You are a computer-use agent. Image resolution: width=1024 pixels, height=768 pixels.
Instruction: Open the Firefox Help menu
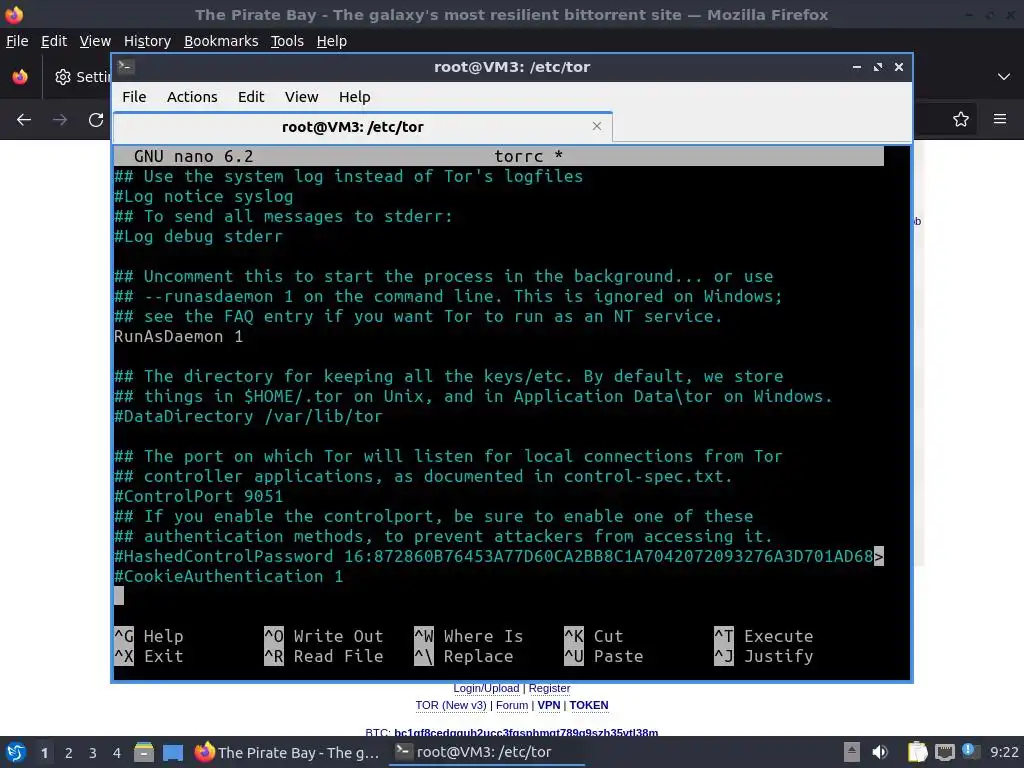click(332, 41)
